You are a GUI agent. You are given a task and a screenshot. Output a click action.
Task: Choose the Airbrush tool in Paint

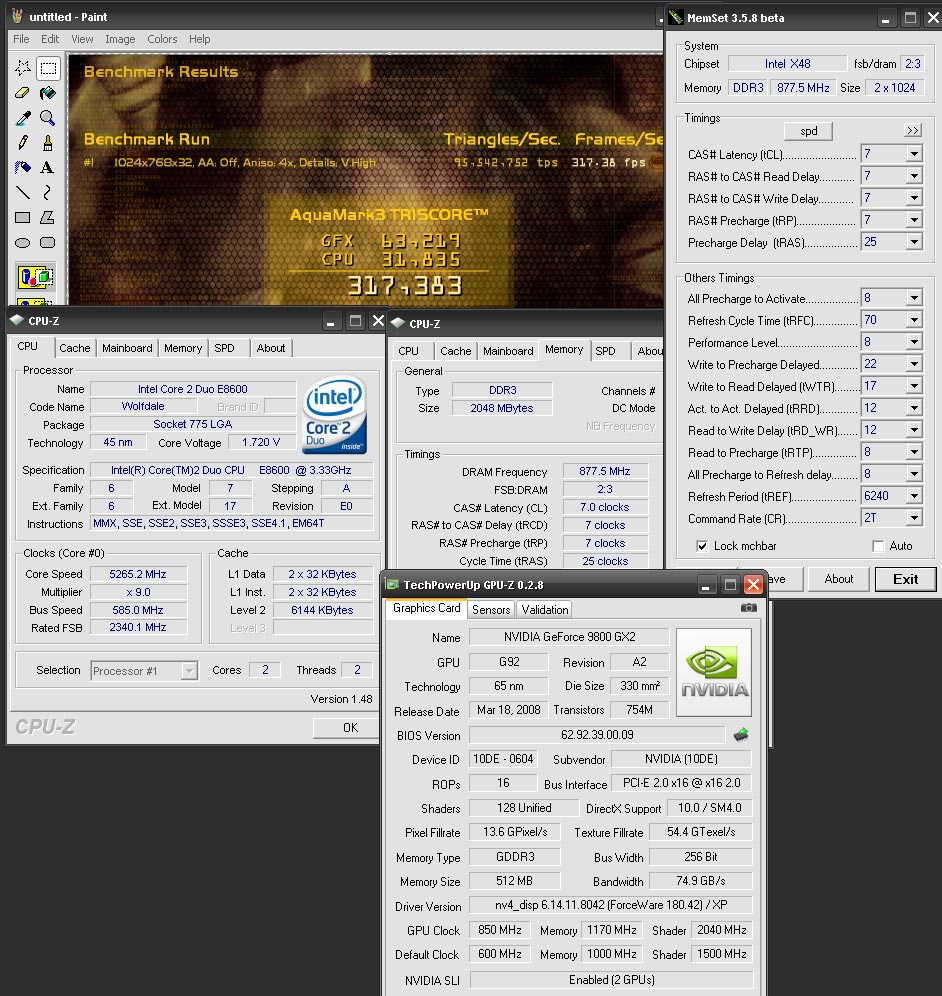pos(23,167)
